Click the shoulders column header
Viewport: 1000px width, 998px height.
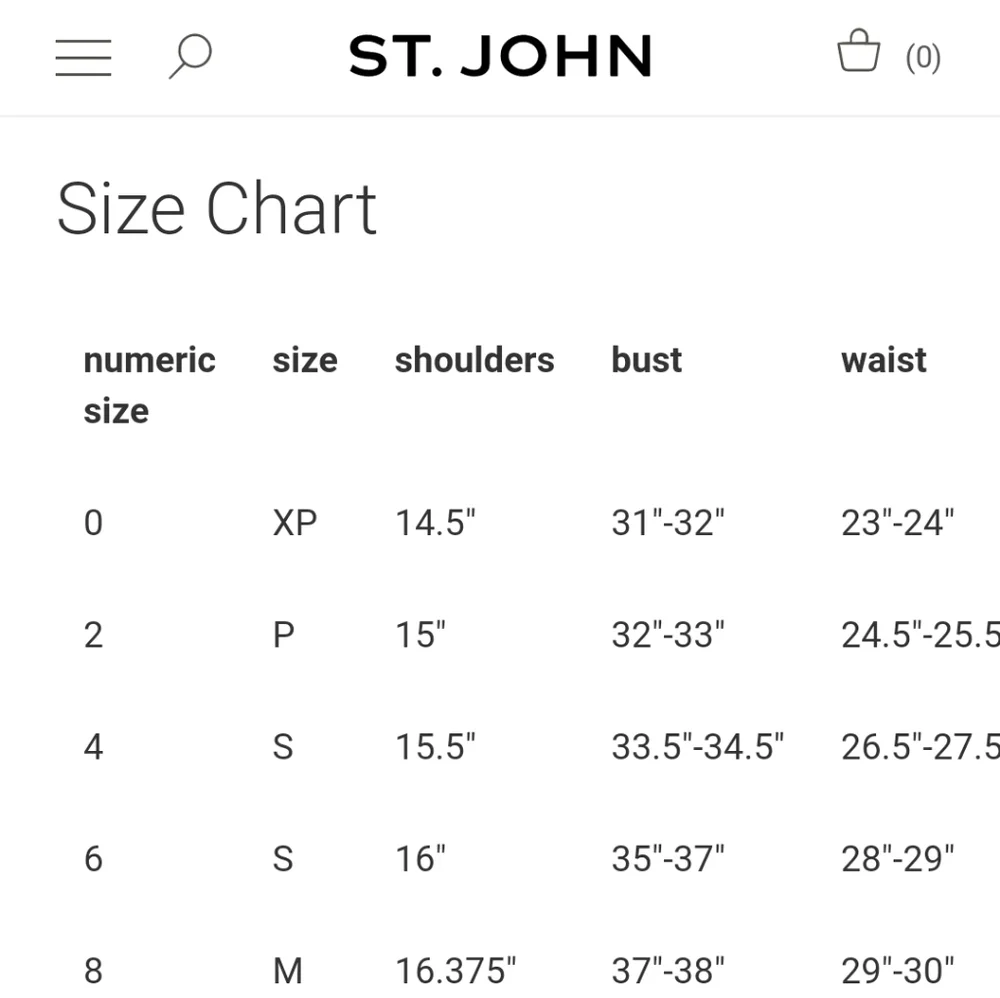click(x=474, y=360)
